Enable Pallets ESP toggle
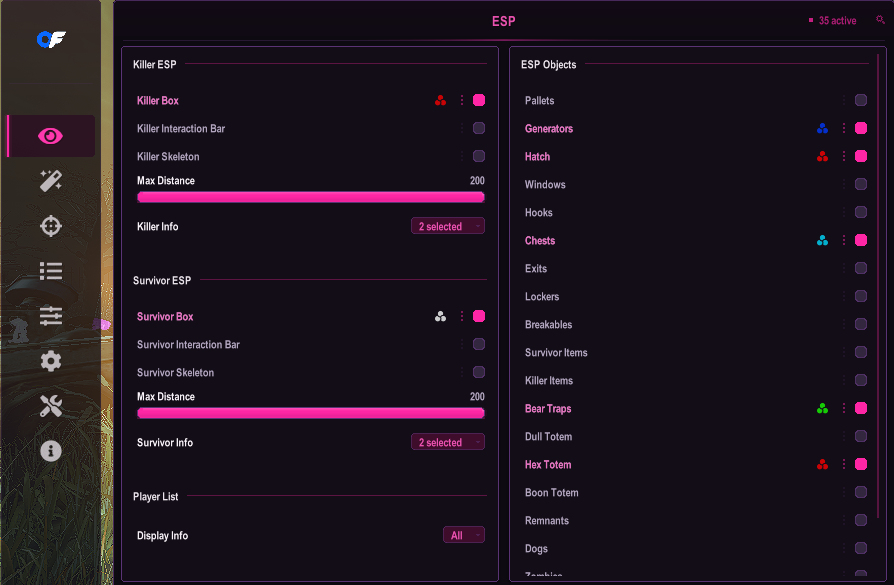Image resolution: width=894 pixels, height=585 pixels. click(x=861, y=100)
